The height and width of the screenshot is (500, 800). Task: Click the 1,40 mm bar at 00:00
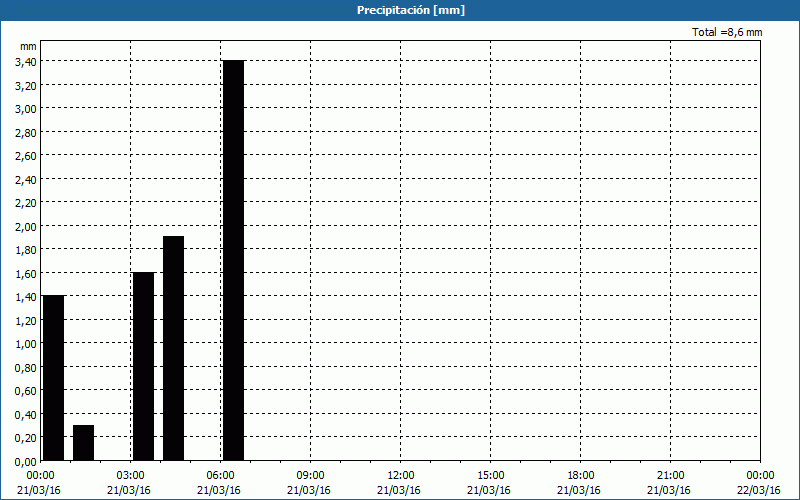coord(54,378)
